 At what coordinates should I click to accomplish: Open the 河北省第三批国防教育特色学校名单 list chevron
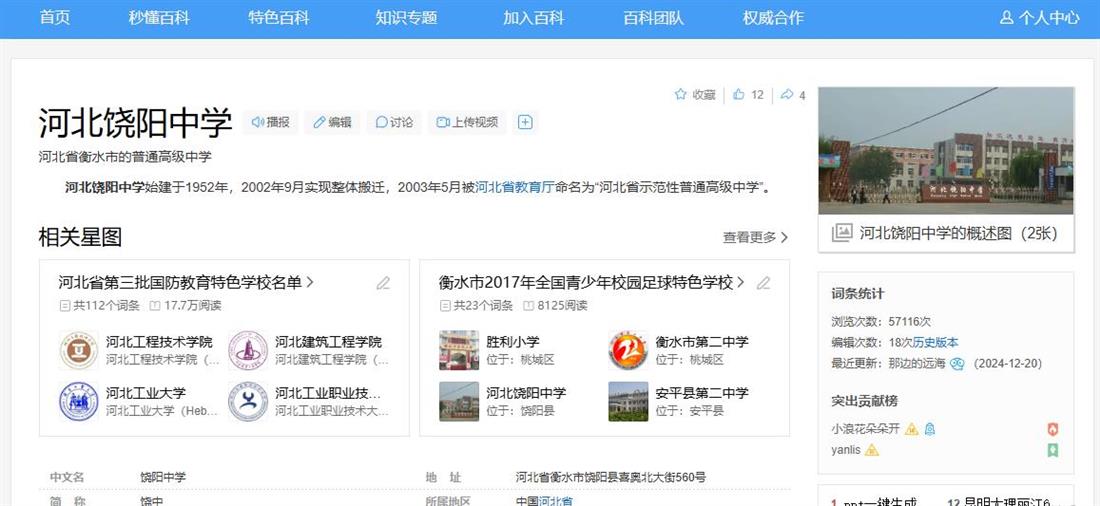310,283
